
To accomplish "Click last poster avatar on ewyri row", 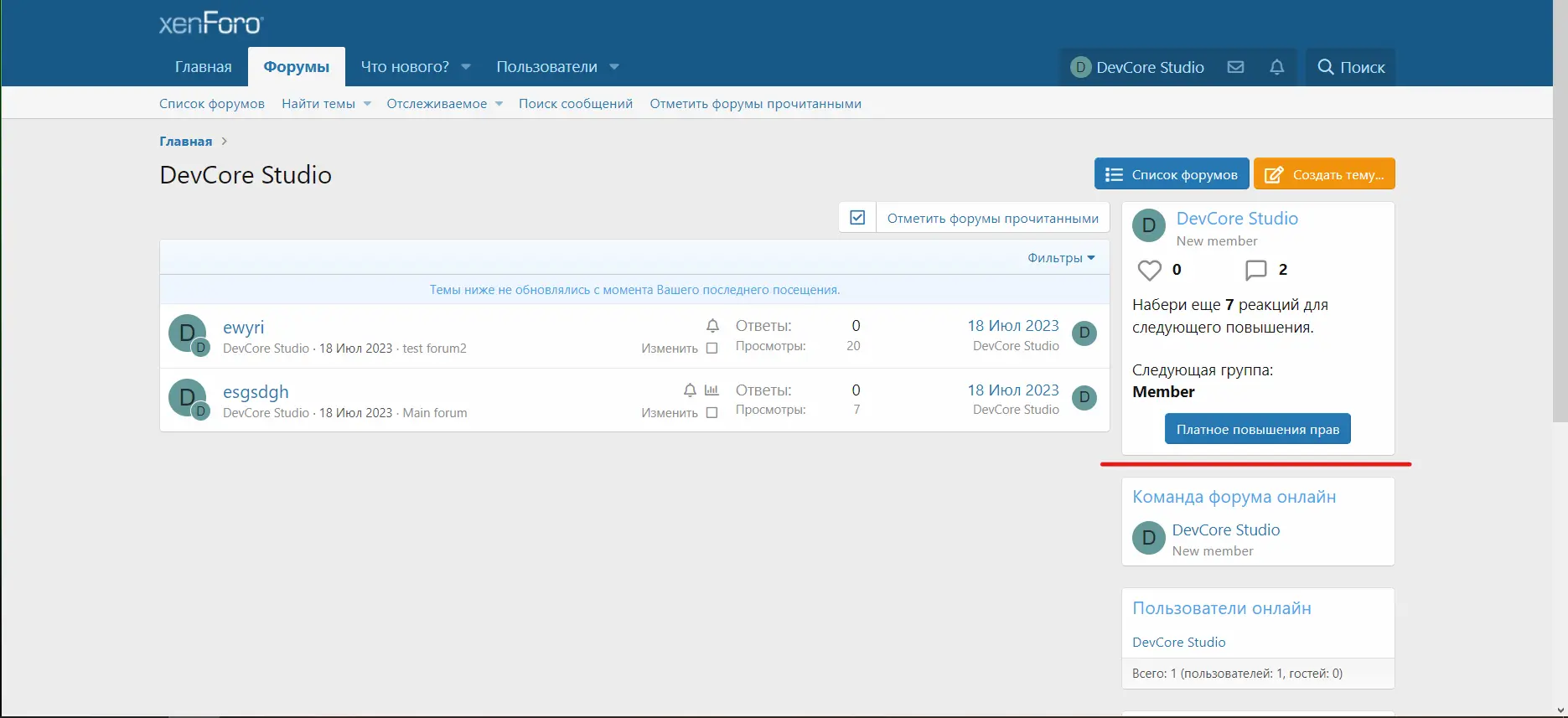I will [1084, 333].
